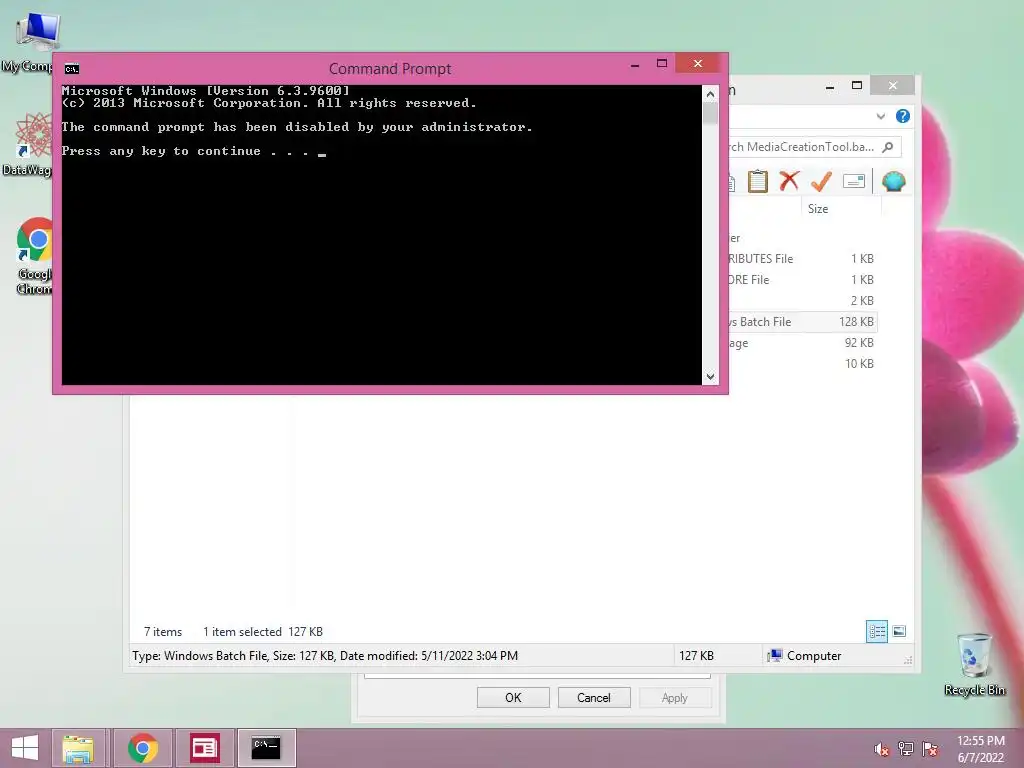Image resolution: width=1024 pixels, height=768 pixels.
Task: Click the muted volume tray icon
Action: [881, 749]
